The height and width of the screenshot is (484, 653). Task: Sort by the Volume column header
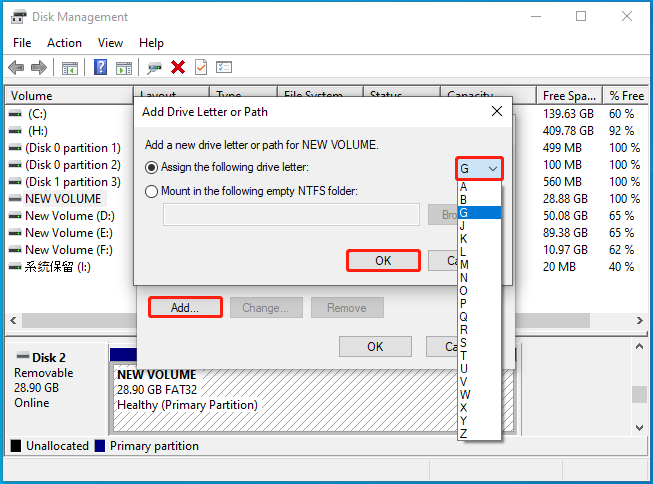[x=69, y=96]
